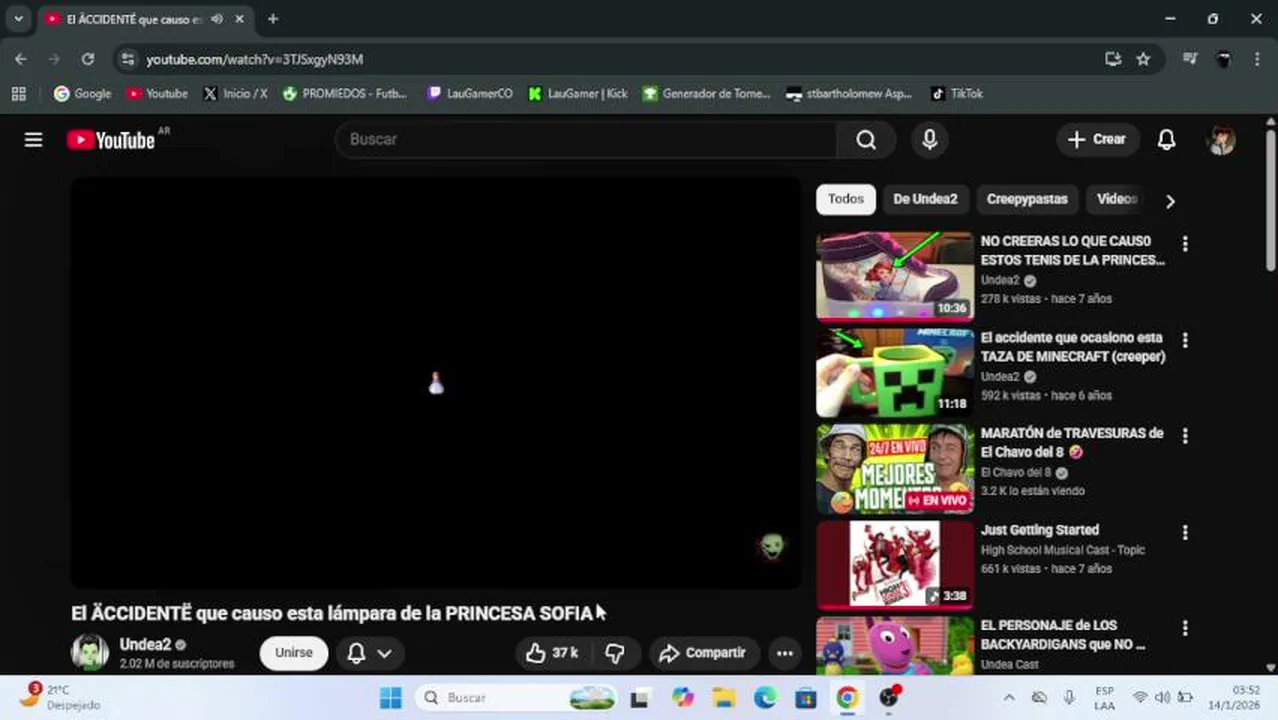Open Undea2 channel name link
Viewport: 1278px width, 720px height.
tap(145, 645)
